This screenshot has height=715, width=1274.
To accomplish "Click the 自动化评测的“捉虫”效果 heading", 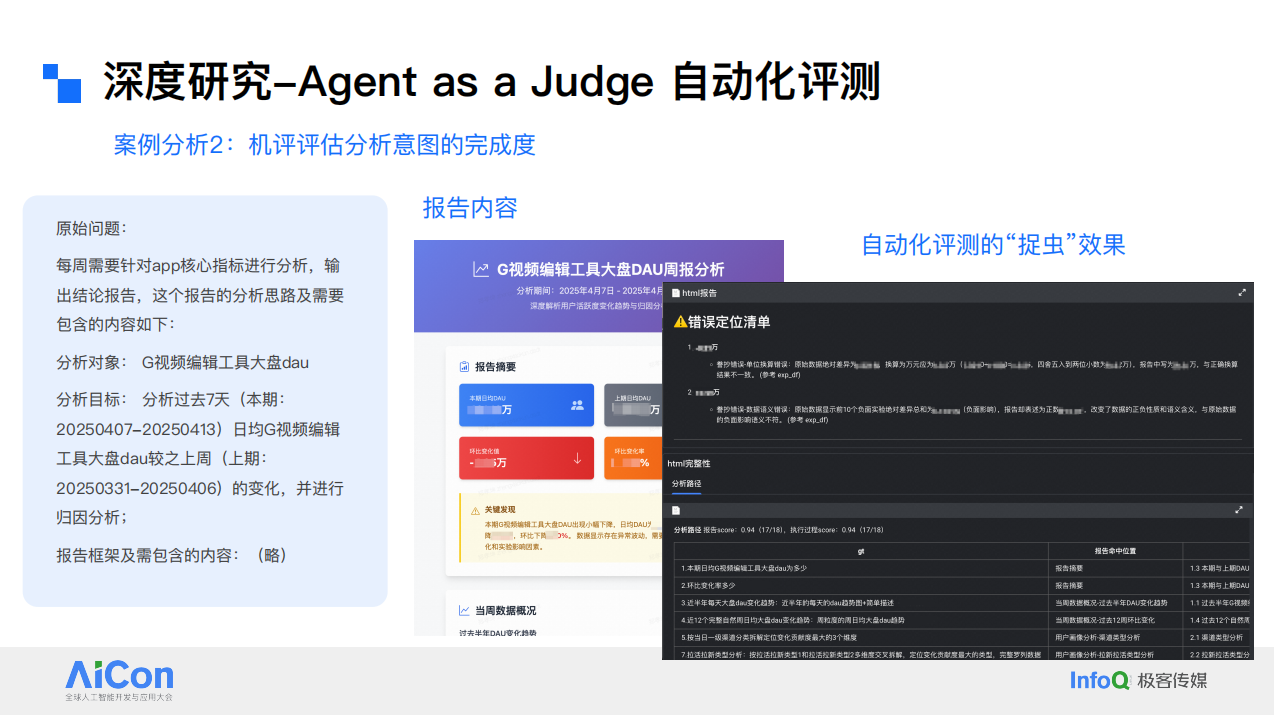I will pyautogui.click(x=993, y=244).
